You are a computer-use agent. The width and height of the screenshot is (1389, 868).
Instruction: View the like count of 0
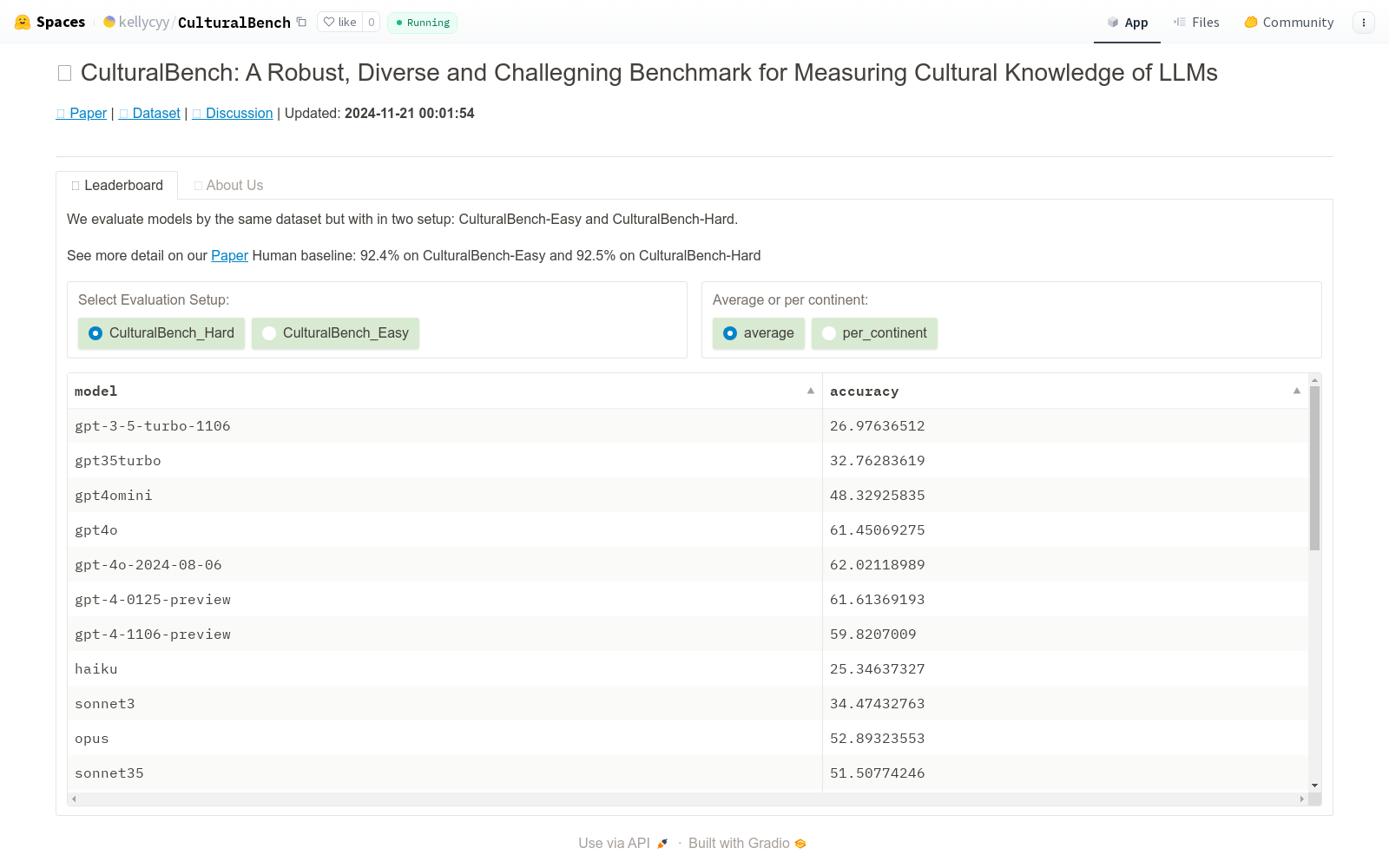(x=371, y=22)
